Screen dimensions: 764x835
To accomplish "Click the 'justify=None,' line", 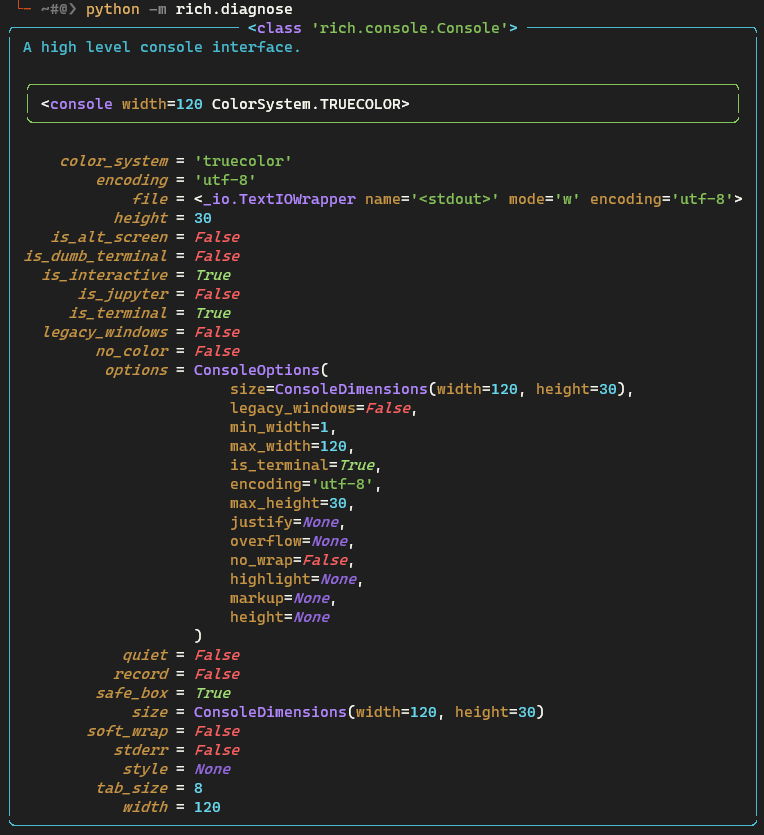I will pyautogui.click(x=287, y=522).
